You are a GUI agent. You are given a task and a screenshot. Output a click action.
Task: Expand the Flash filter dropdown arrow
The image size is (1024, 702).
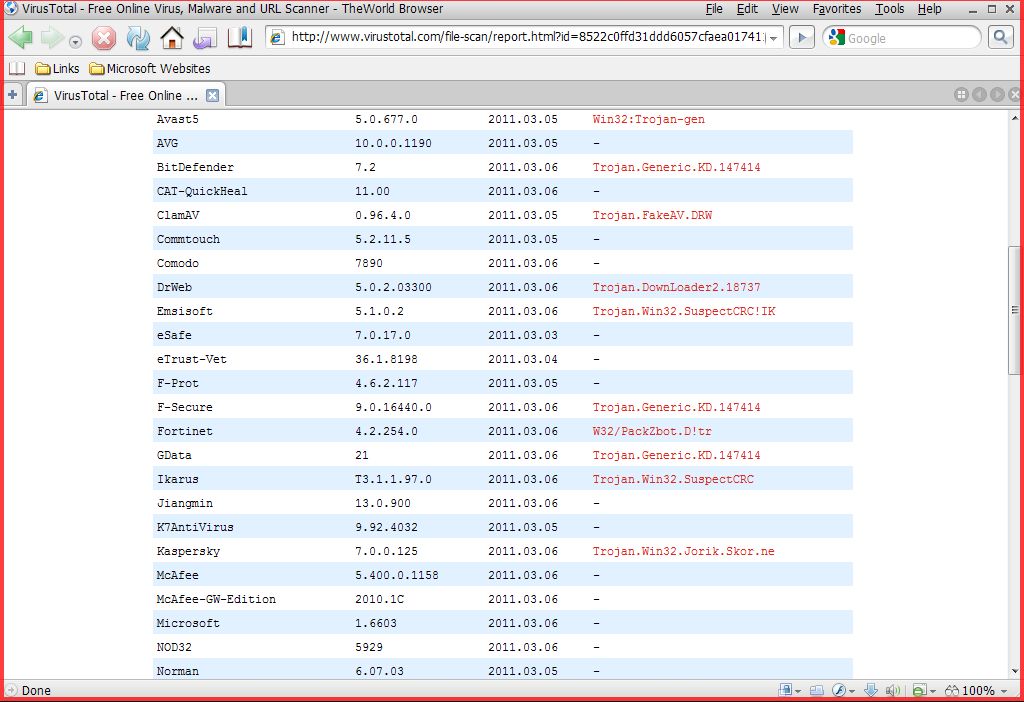click(x=852, y=692)
